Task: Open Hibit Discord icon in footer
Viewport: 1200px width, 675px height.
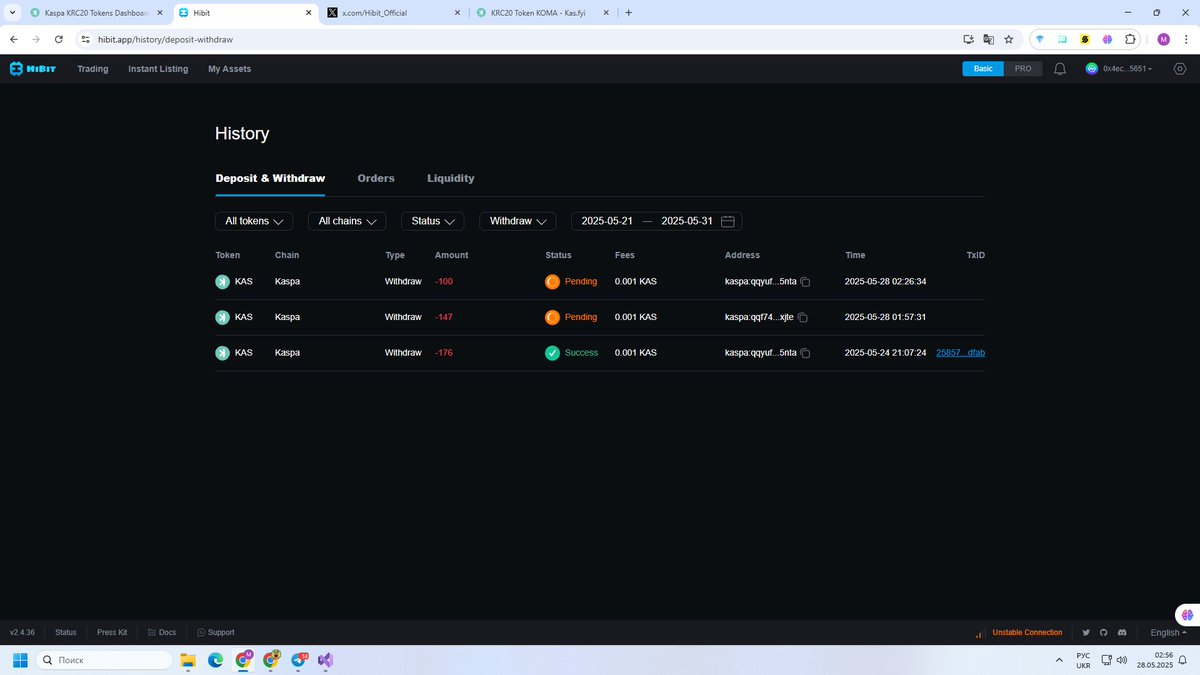Action: [1123, 633]
